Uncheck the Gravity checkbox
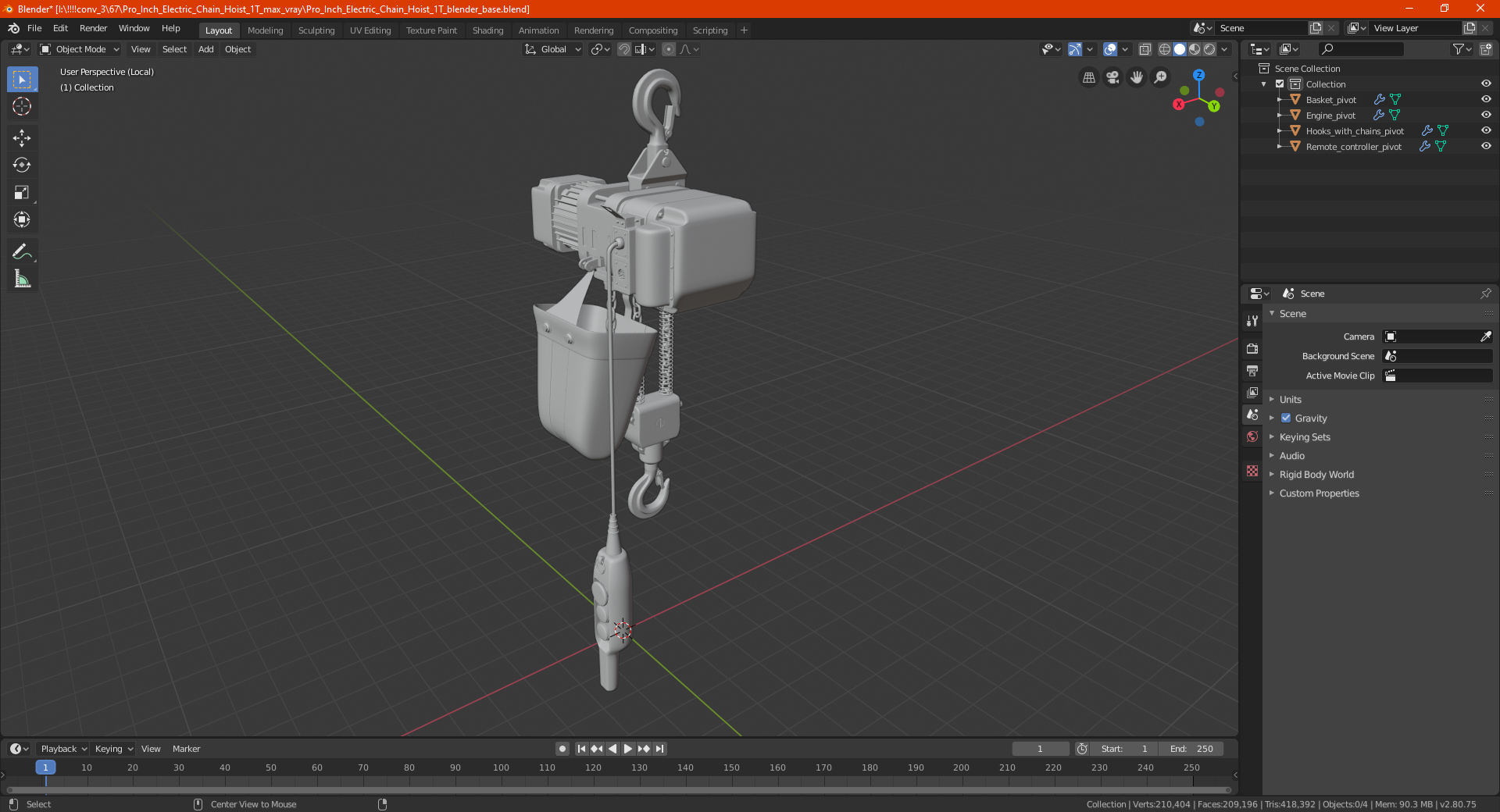Image resolution: width=1500 pixels, height=812 pixels. click(1286, 418)
